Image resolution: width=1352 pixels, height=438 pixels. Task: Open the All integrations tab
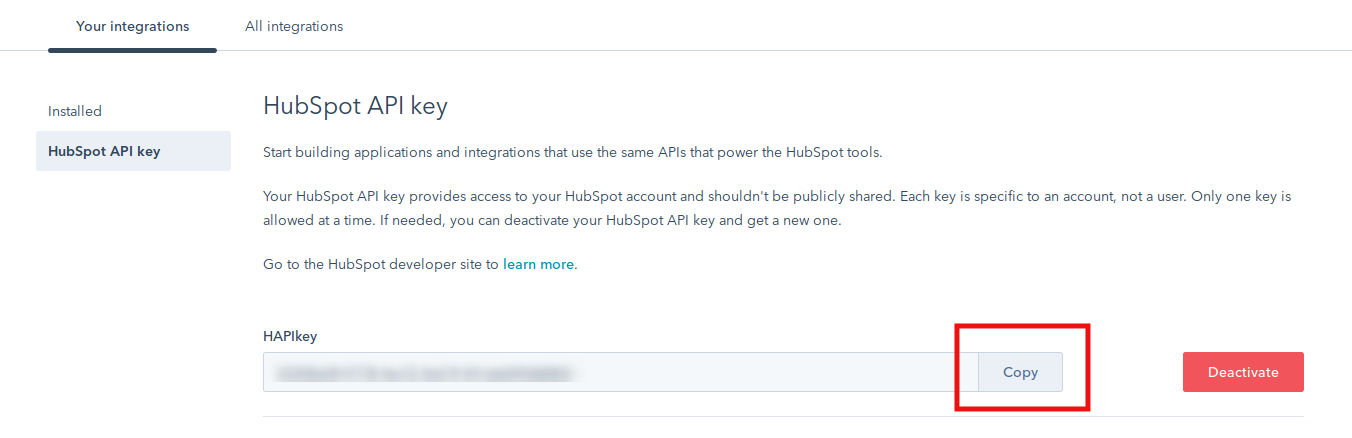294,26
